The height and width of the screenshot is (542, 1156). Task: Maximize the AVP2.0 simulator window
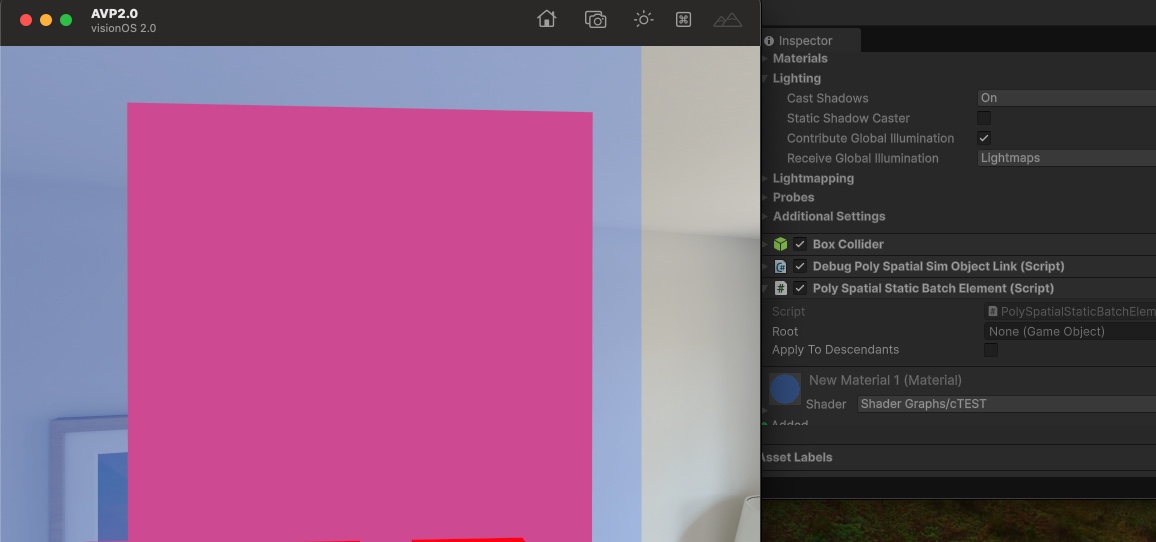(66, 20)
